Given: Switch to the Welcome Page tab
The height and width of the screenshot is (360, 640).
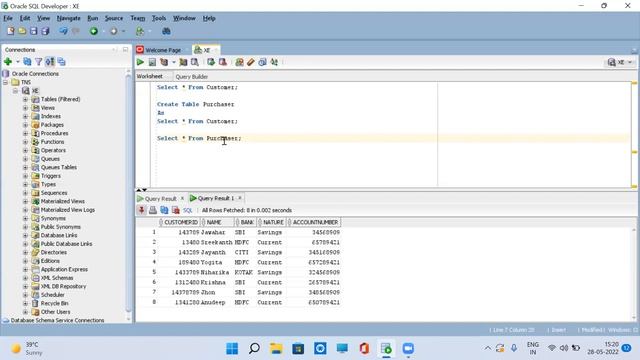Looking at the screenshot, I should [163, 50].
